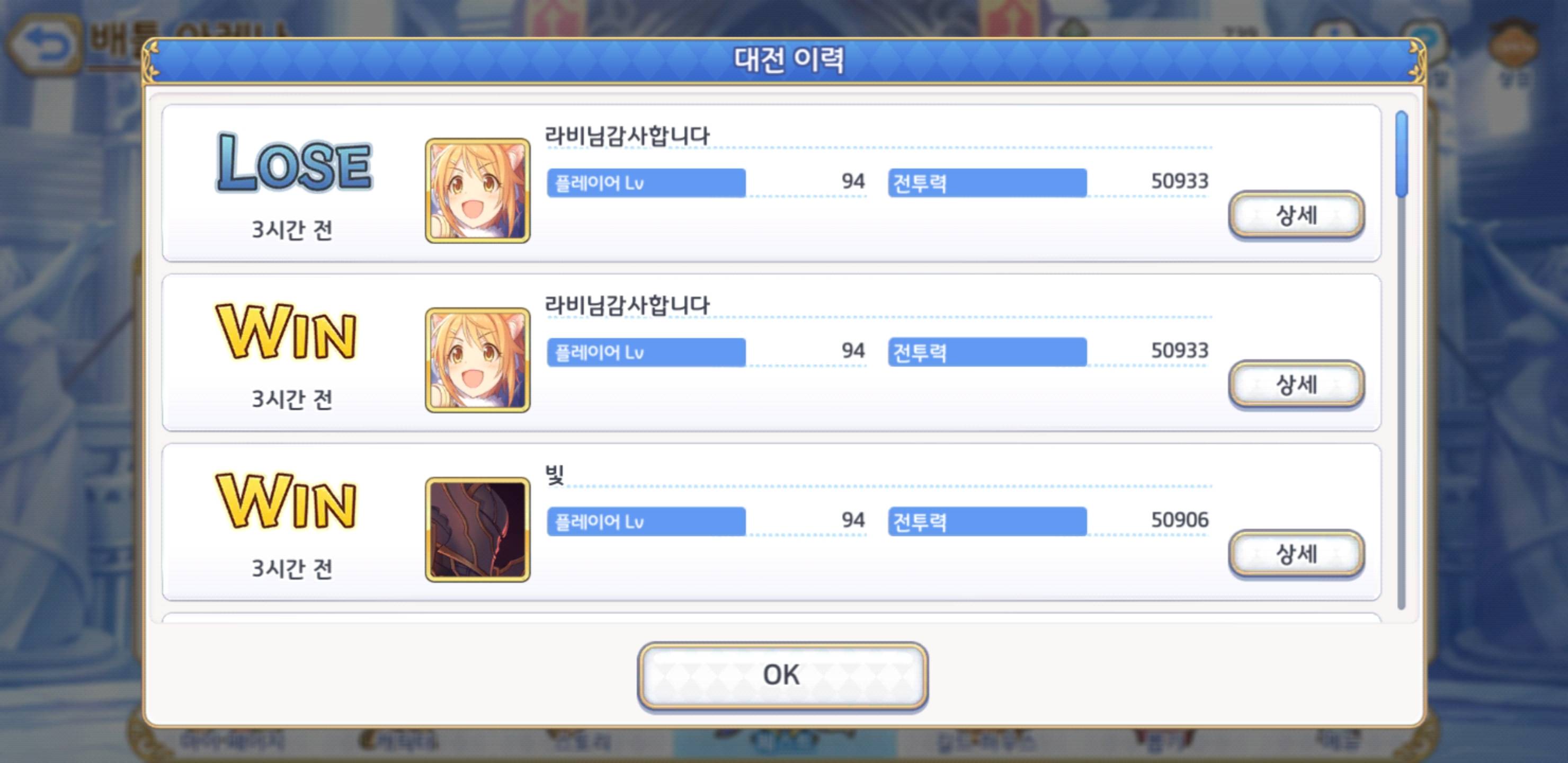Click the 플레이어 Lv bar in the first row
1568x763 pixels.
pos(646,183)
